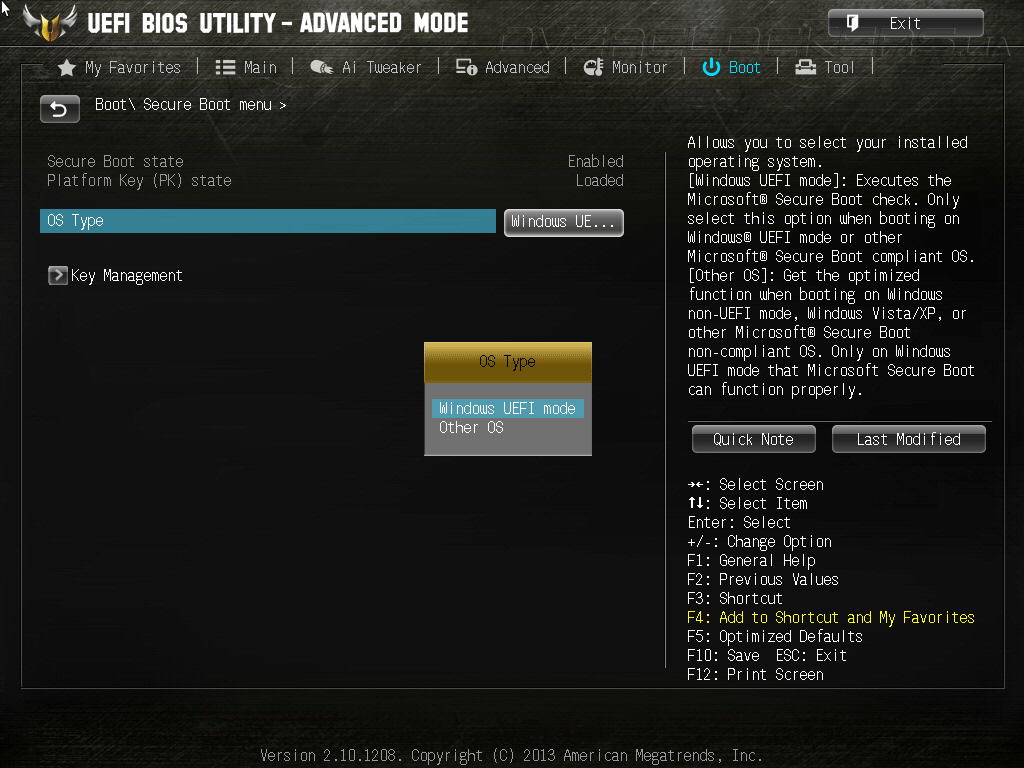Viewport: 1024px width, 768px height.
Task: Open the OS Type value dropdown
Action: [x=564, y=222]
